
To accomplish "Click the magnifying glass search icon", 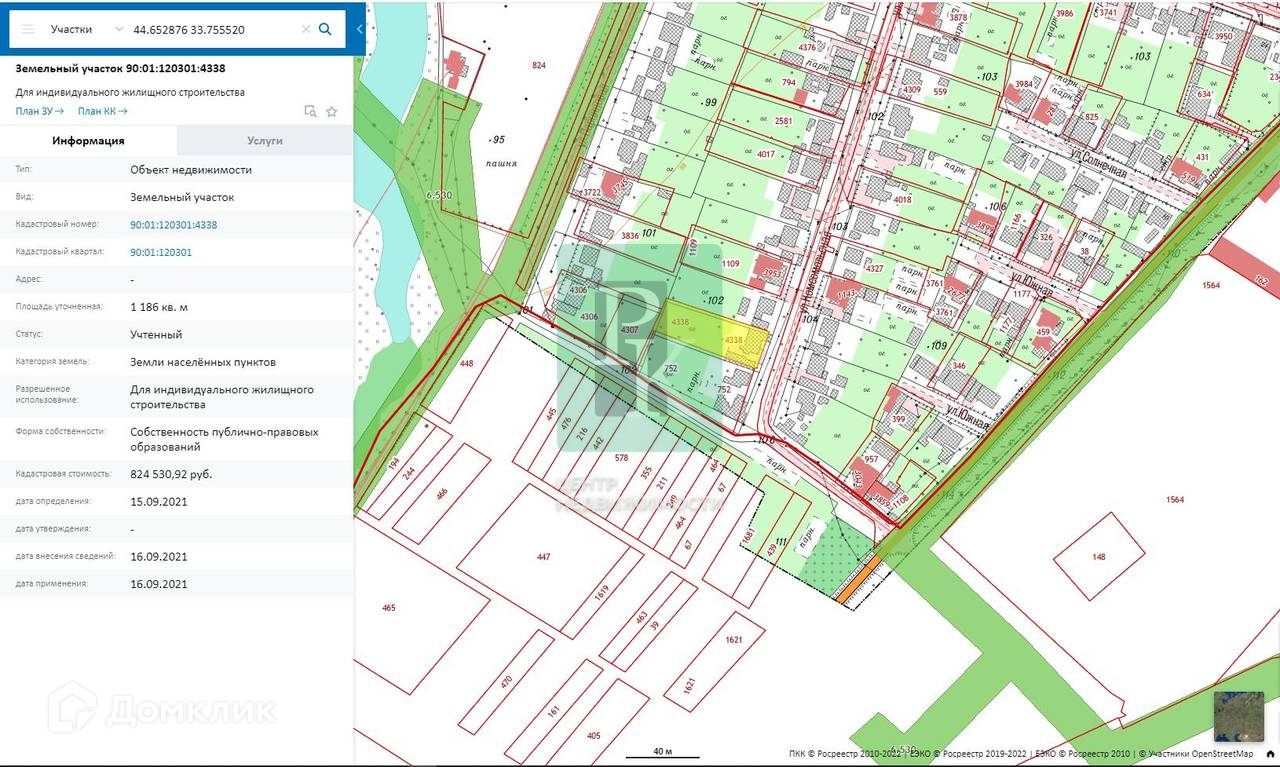I will point(325,29).
